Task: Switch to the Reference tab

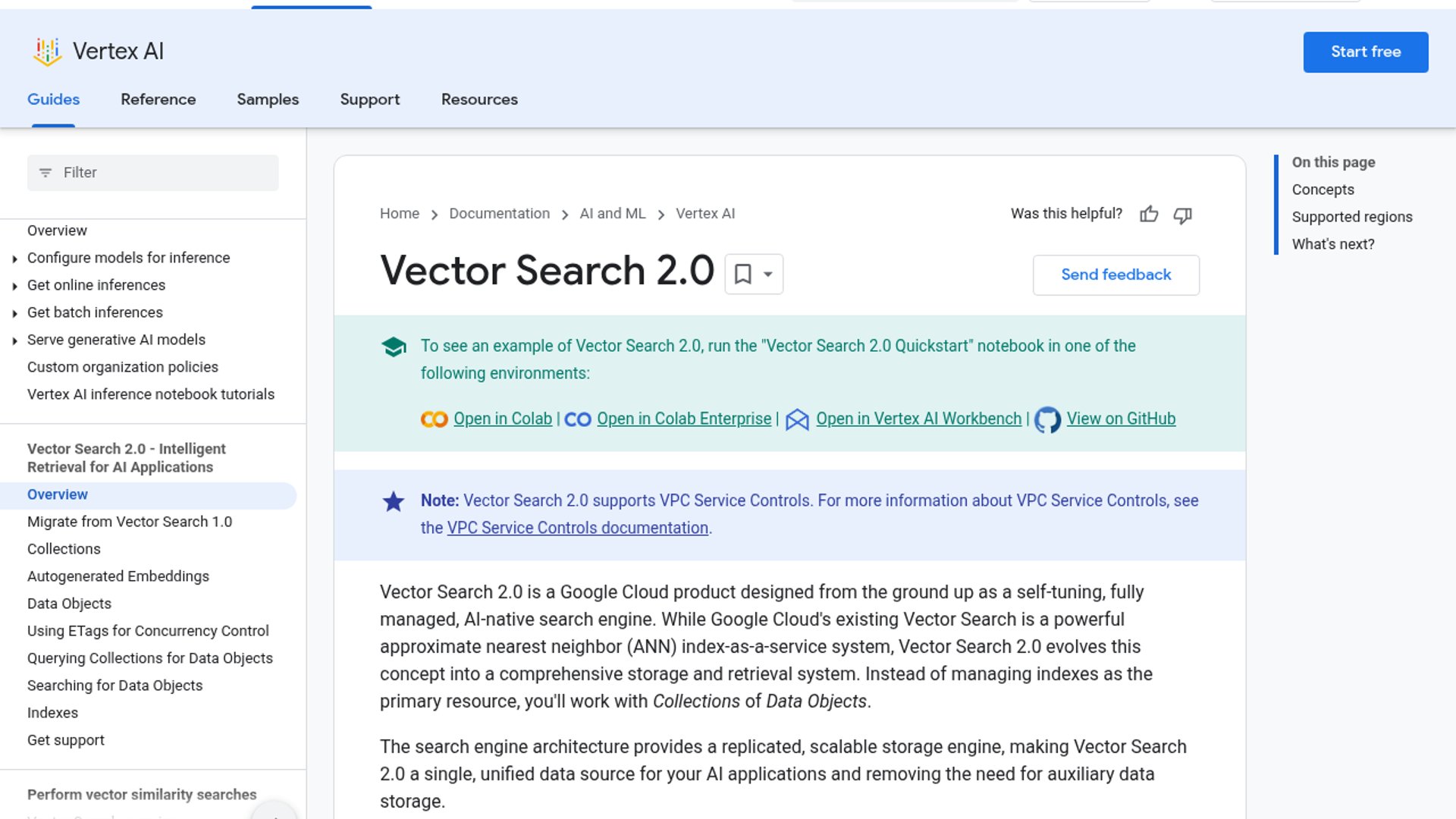Action: 158,99
